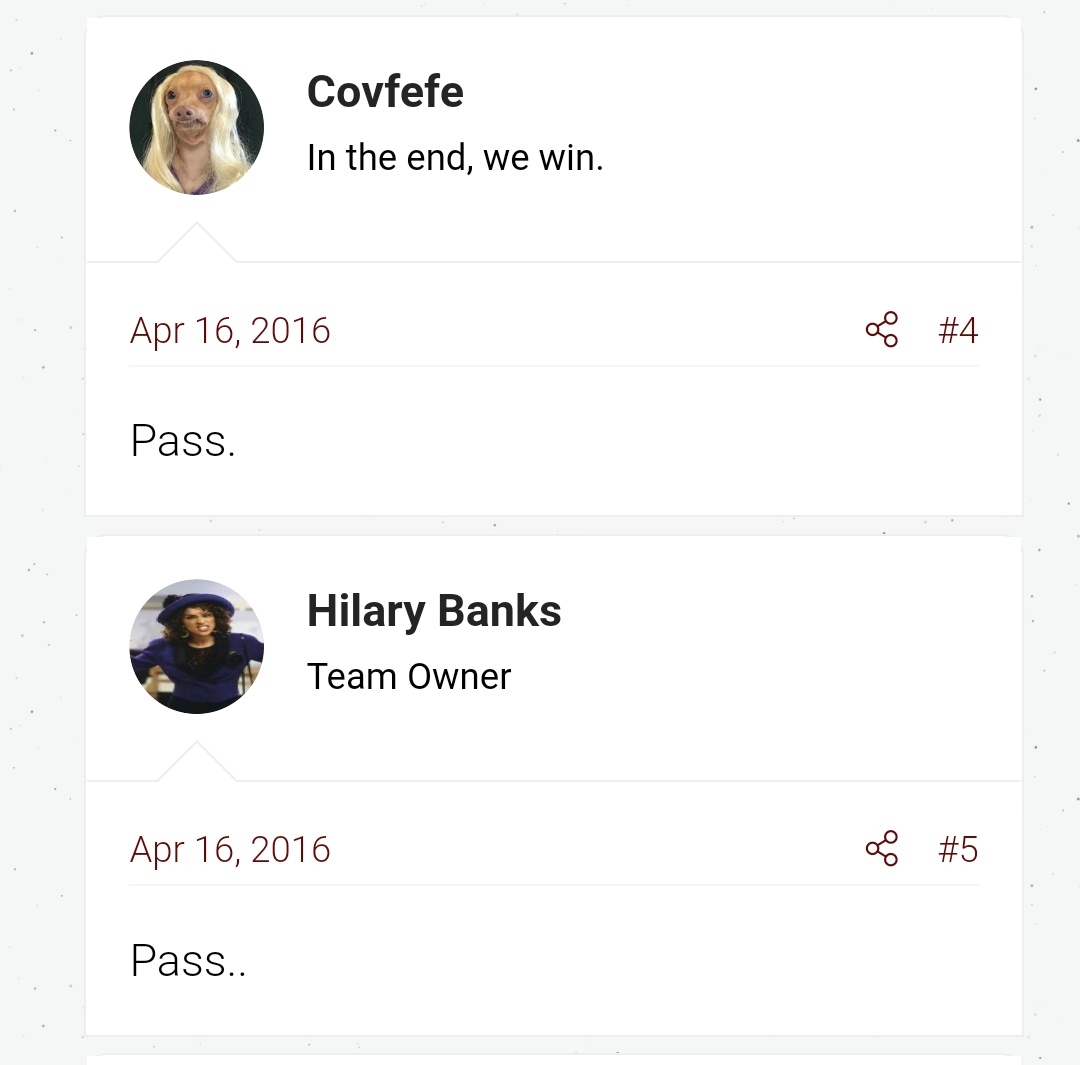
Task: Click the 'In the end, we win.' user title
Action: point(455,158)
